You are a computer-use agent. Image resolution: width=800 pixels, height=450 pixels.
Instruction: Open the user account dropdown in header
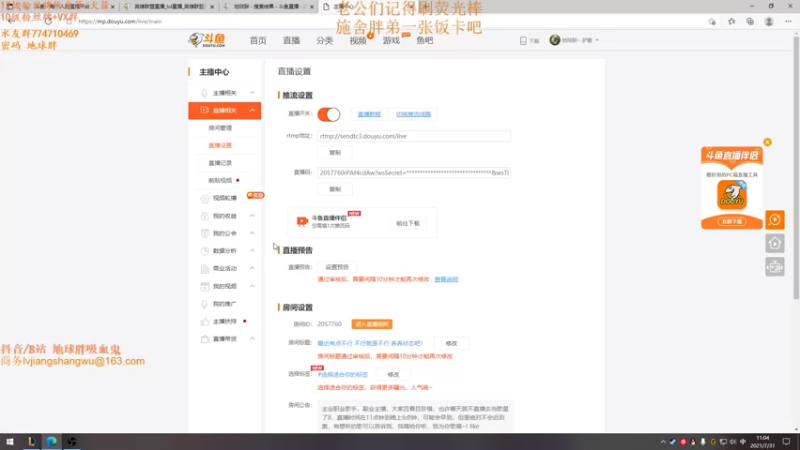click(574, 40)
